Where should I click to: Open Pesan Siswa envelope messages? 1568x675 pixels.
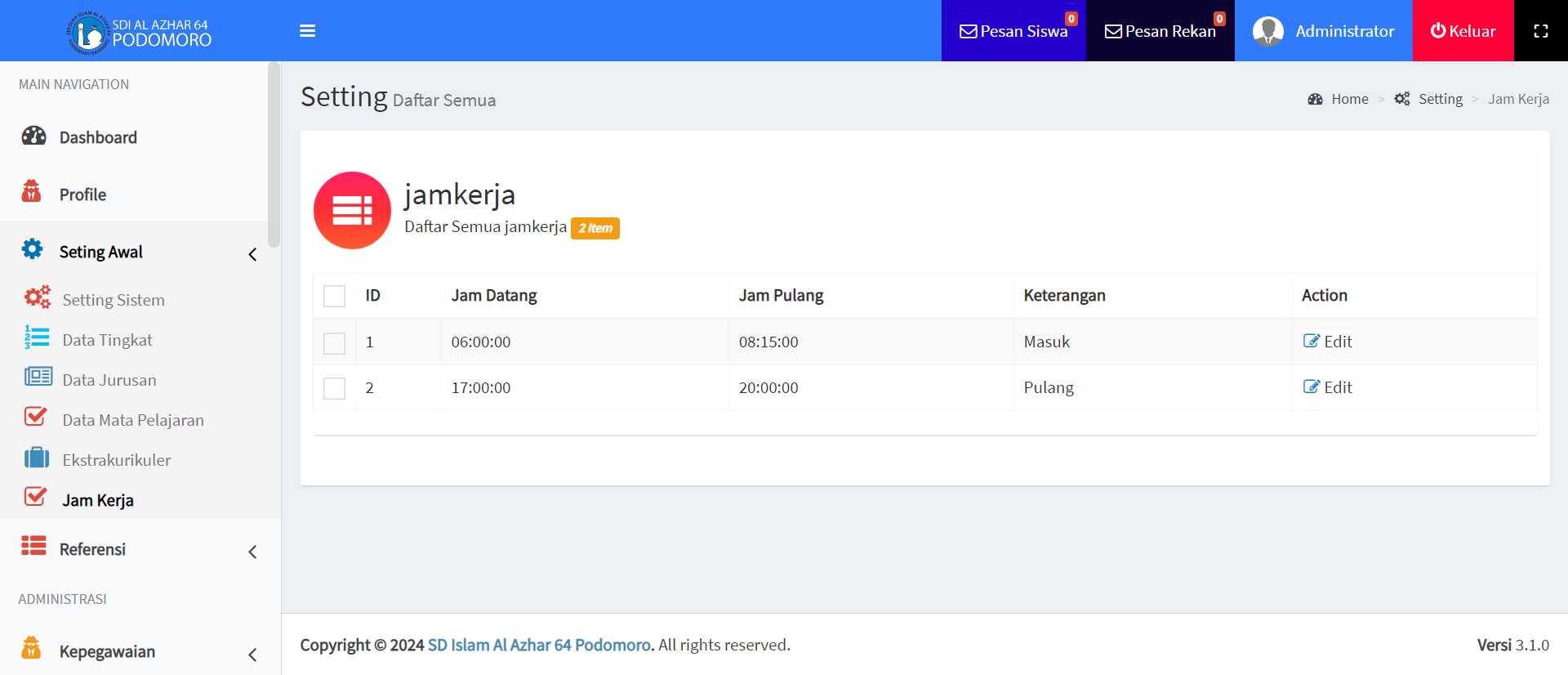click(x=1013, y=31)
